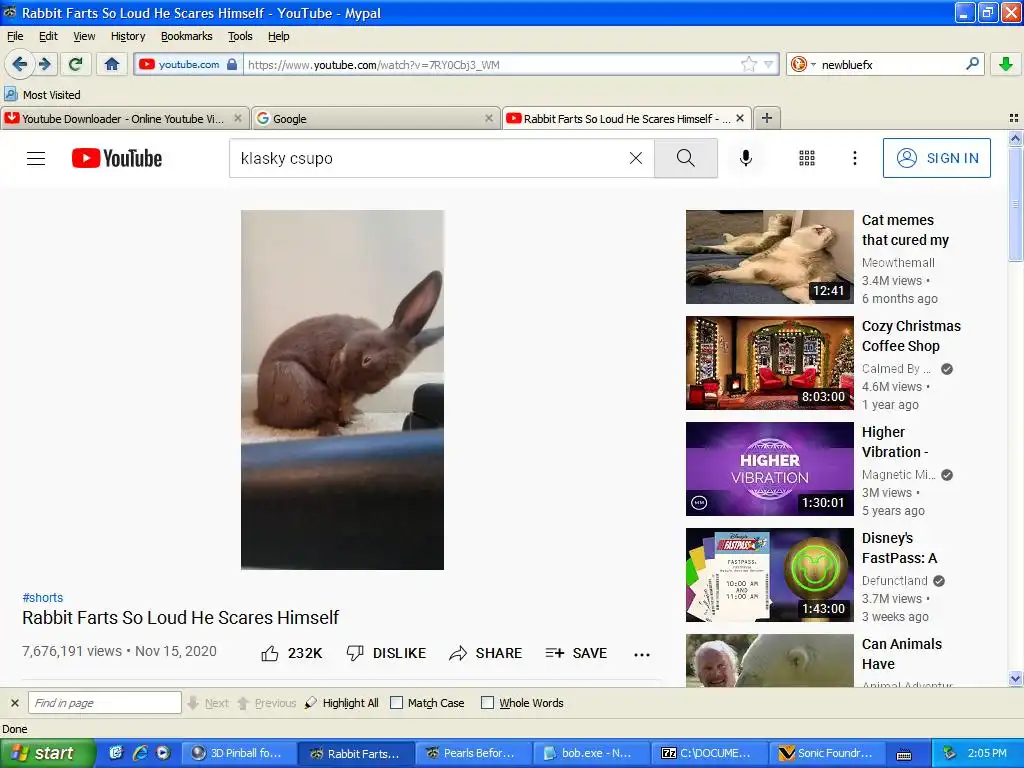This screenshot has width=1024, height=768.
Task: Start voice search with the microphone
Action: click(746, 158)
